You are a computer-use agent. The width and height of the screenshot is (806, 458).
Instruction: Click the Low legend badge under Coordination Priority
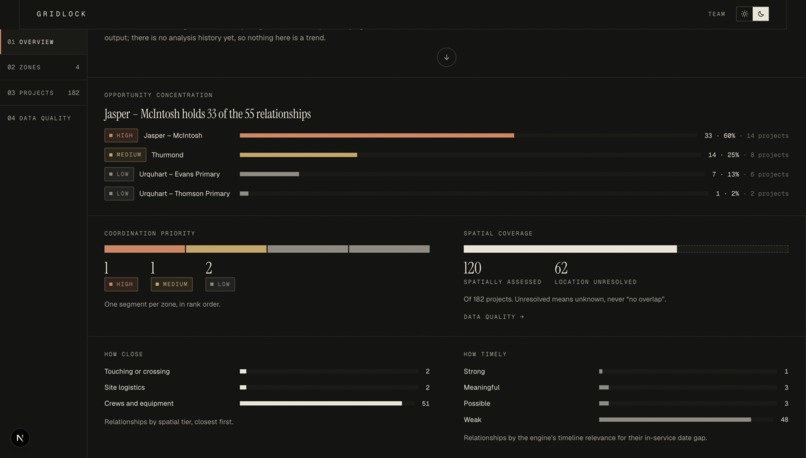pyautogui.click(x=220, y=284)
